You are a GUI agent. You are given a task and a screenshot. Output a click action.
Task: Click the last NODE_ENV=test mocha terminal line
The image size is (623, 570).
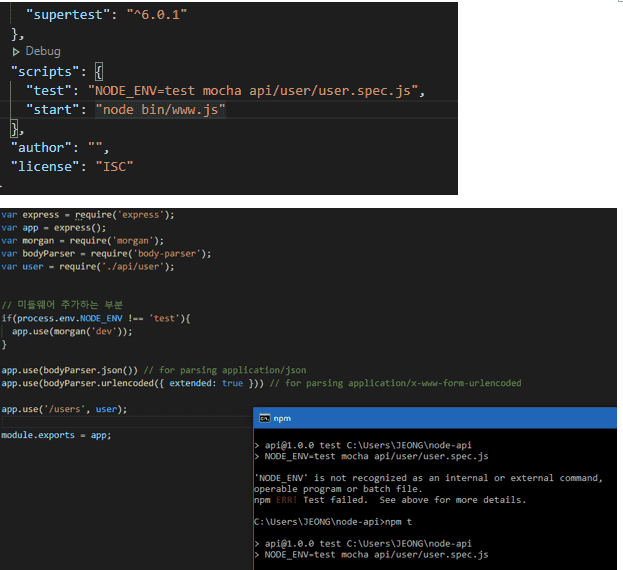(371, 555)
